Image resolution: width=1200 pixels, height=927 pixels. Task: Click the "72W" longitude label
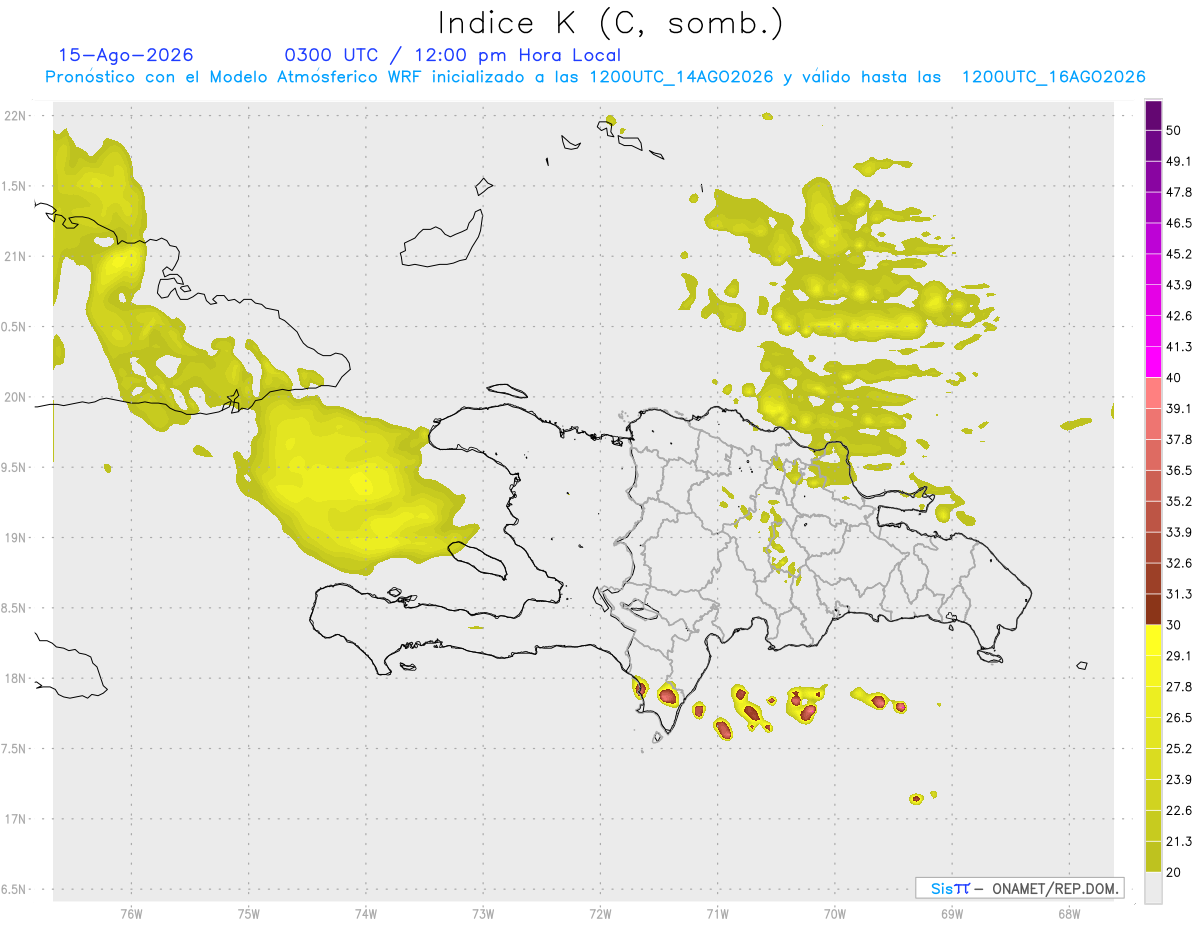pyautogui.click(x=600, y=914)
